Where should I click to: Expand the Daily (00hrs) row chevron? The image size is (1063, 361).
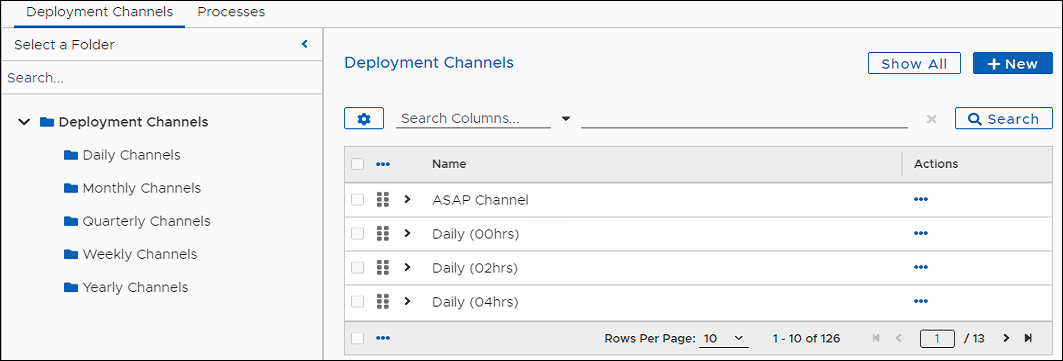coord(407,233)
